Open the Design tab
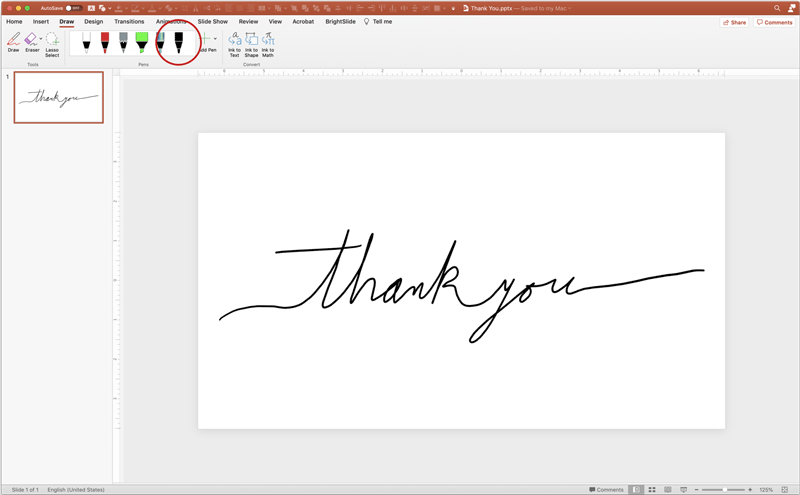The image size is (800, 495). 93,21
